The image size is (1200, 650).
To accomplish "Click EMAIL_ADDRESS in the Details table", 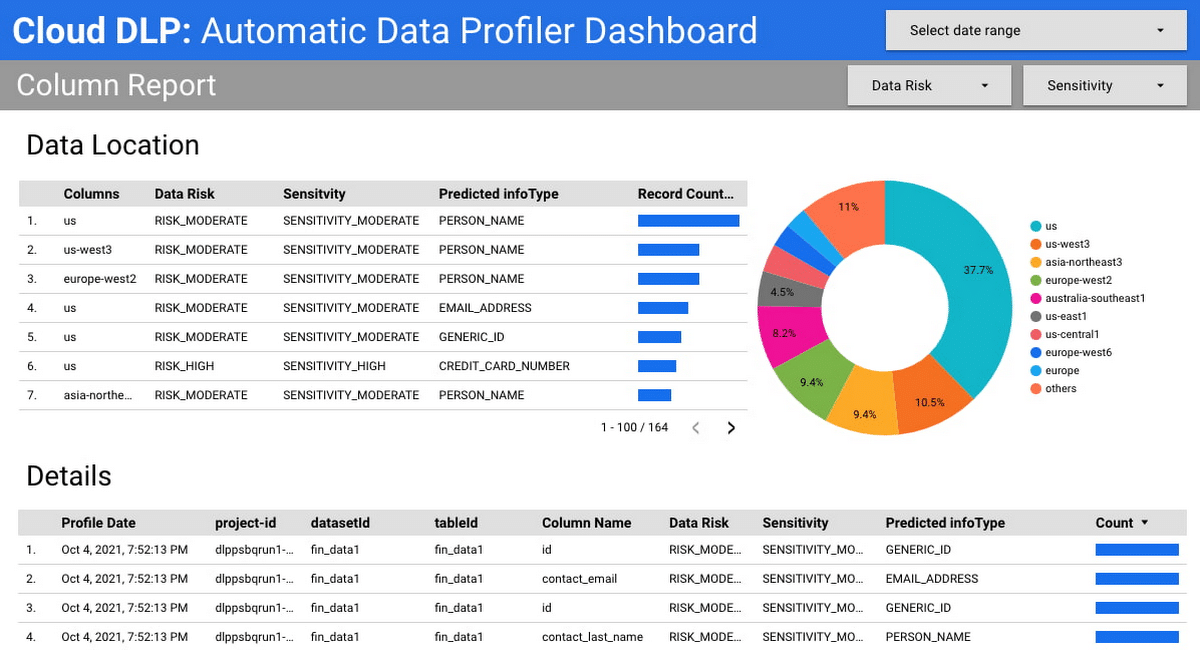I will pyautogui.click(x=932, y=579).
